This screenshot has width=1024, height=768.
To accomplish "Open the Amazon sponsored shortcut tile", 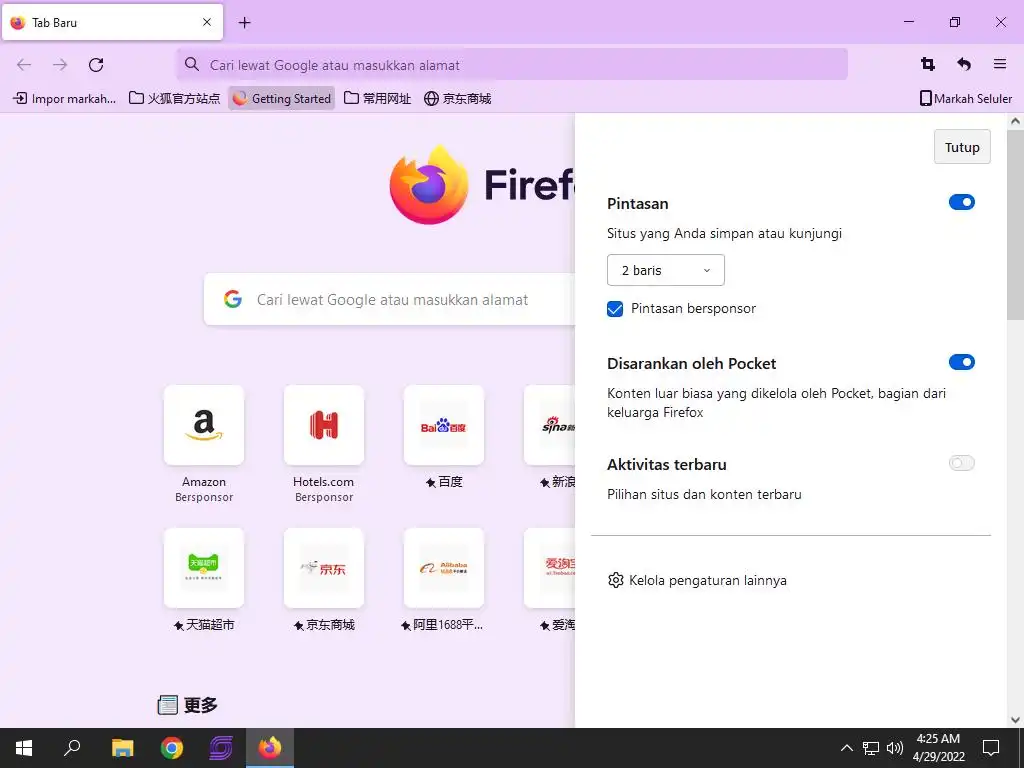I will 204,425.
